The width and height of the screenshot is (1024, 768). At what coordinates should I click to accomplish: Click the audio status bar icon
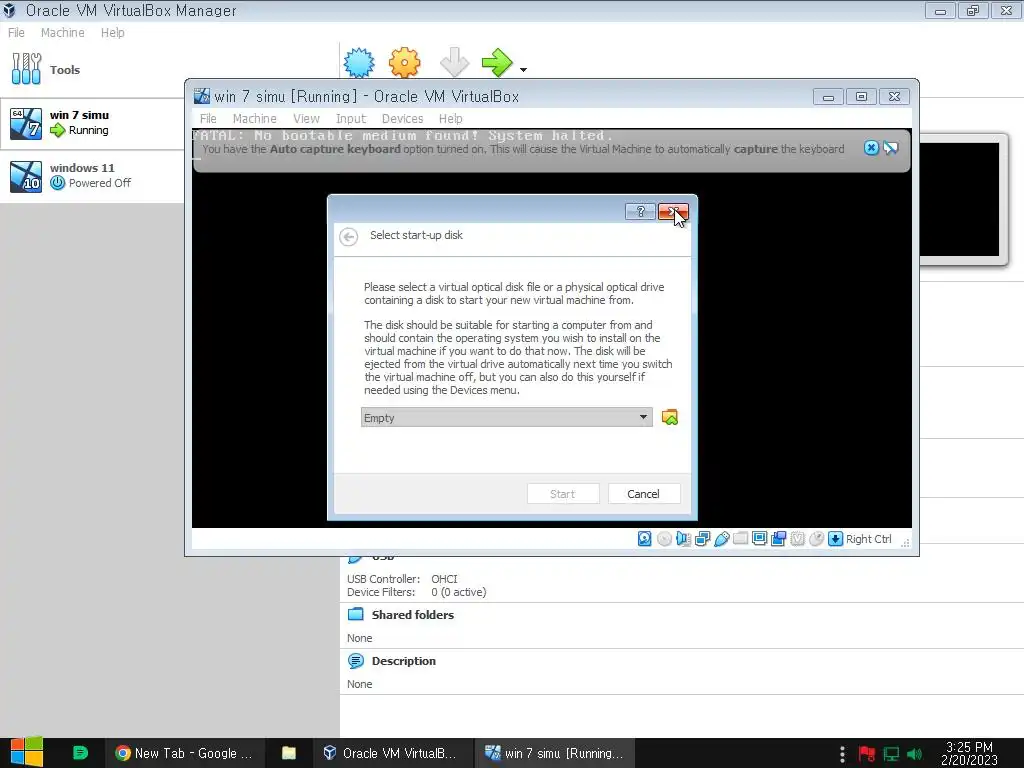[x=683, y=539]
